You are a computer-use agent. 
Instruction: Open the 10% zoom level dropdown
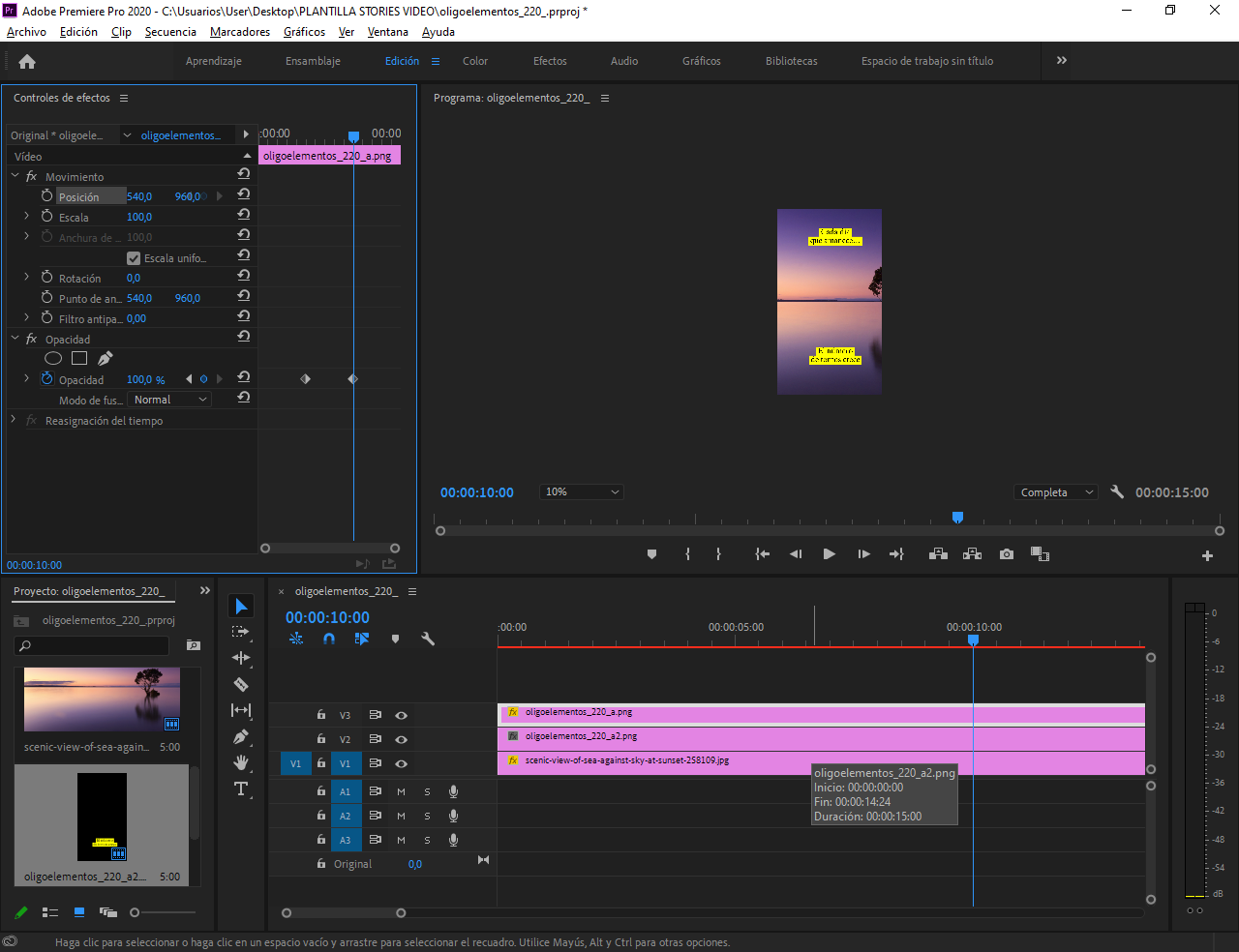coord(581,491)
